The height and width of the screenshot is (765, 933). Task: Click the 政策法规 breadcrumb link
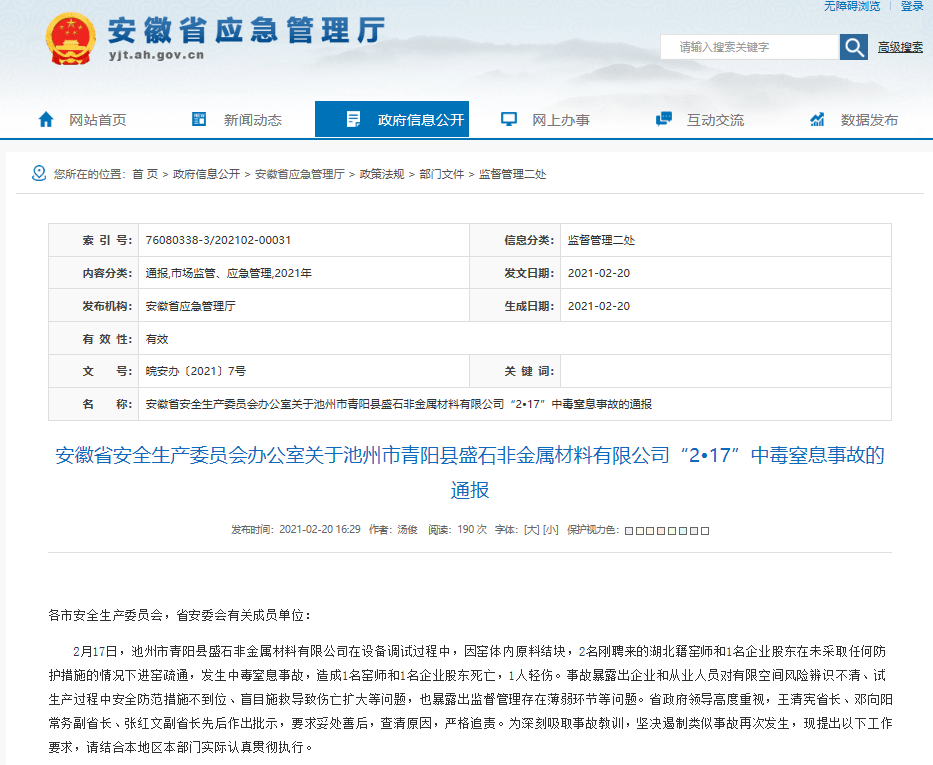tap(382, 174)
